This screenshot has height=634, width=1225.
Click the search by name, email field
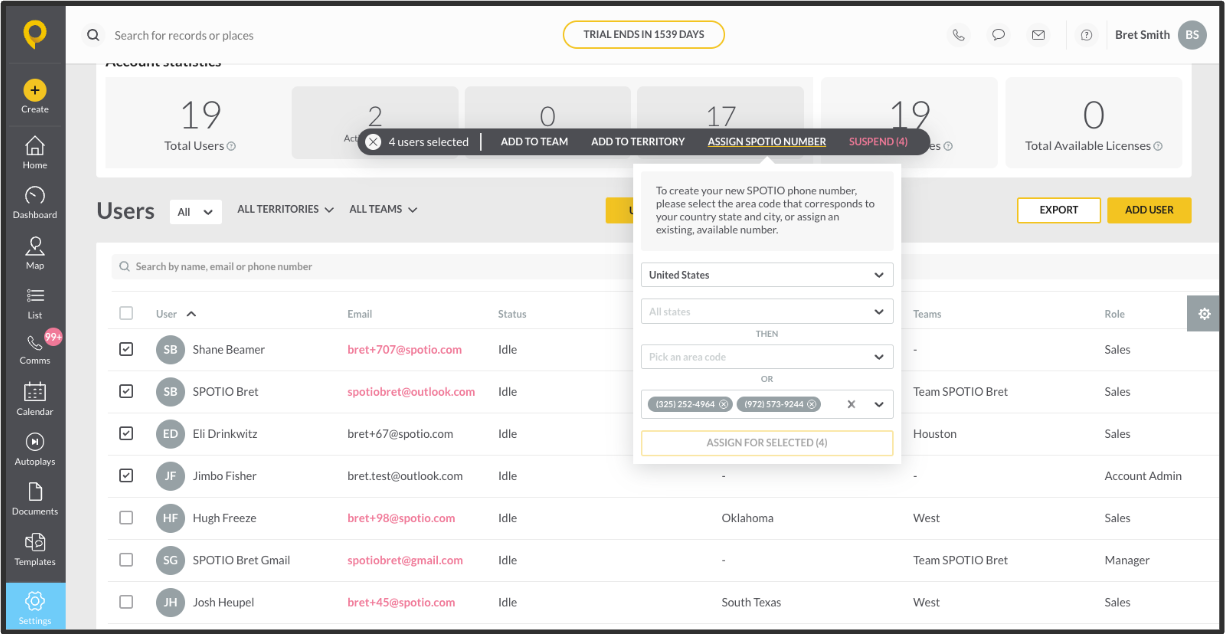pyautogui.click(x=370, y=267)
